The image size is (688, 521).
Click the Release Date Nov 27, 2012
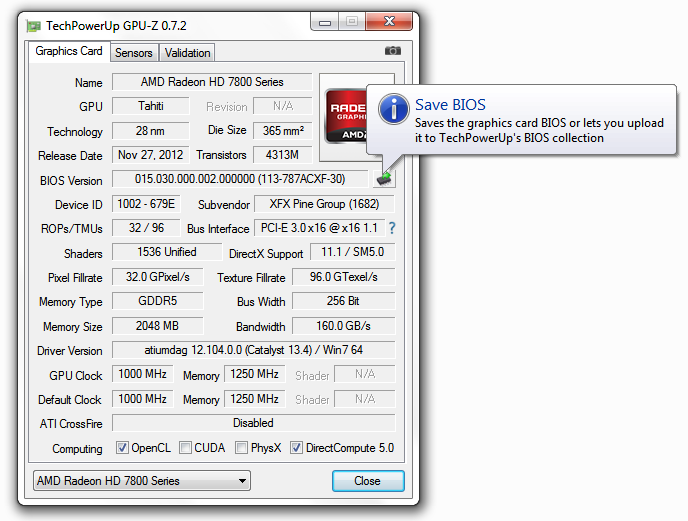point(150,155)
